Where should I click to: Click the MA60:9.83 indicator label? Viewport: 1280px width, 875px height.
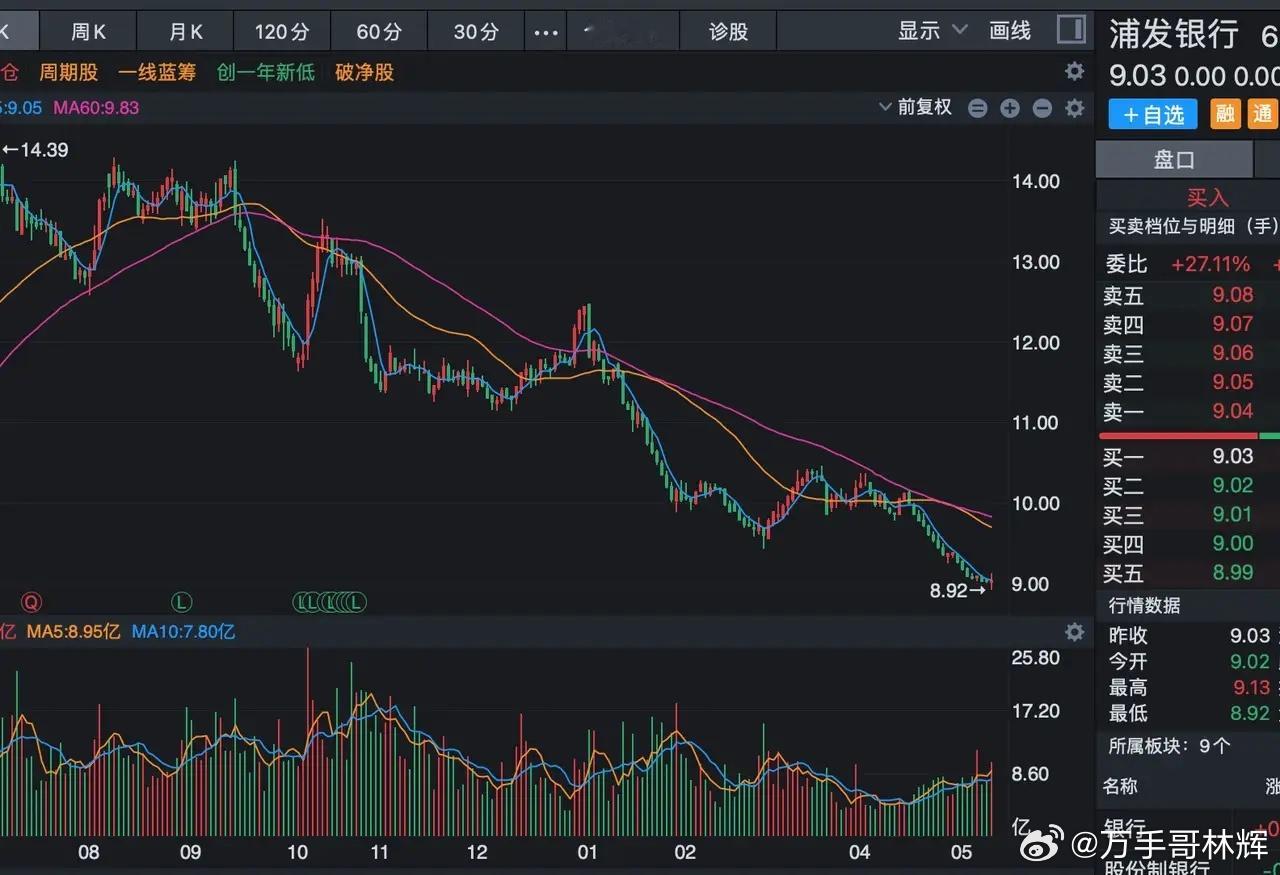tap(96, 108)
